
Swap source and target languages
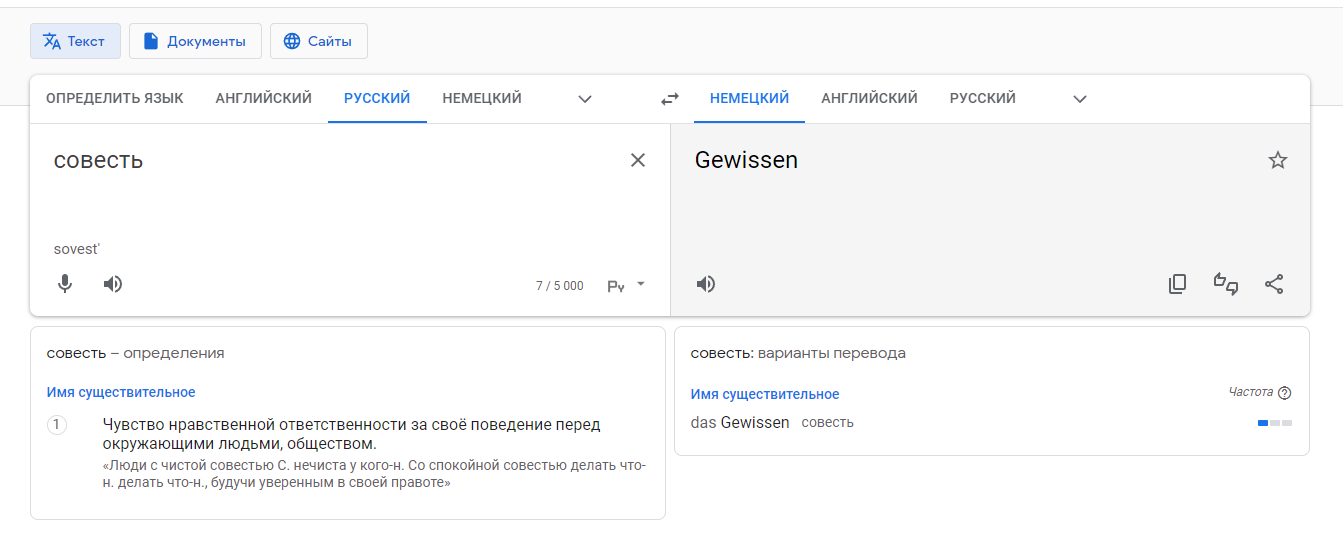tap(670, 99)
